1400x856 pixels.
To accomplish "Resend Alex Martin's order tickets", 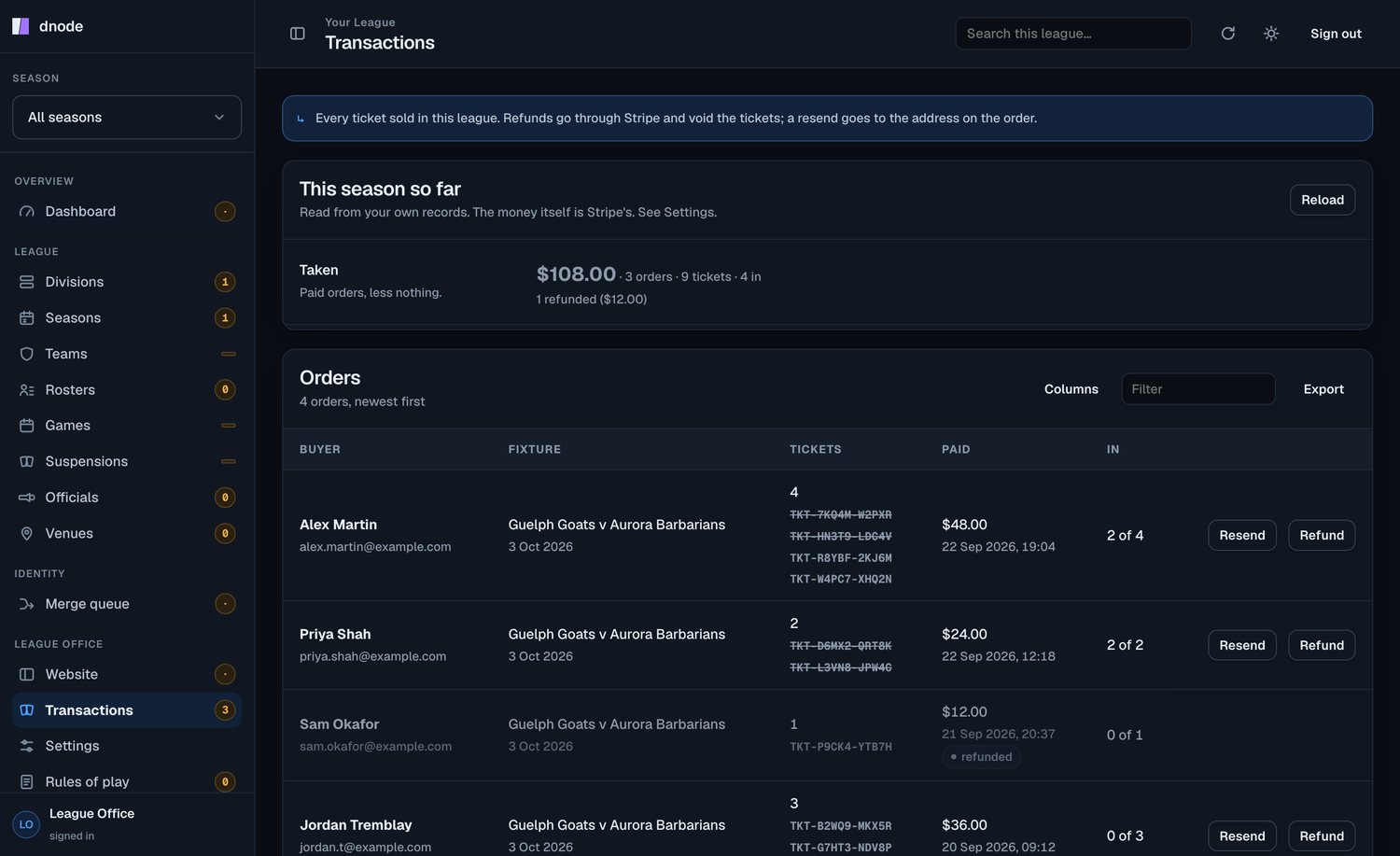I will pyautogui.click(x=1242, y=536).
